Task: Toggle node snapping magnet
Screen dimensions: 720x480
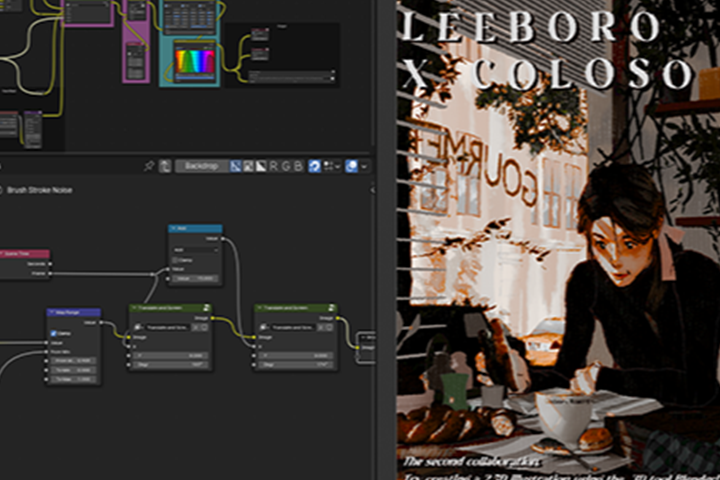Action: click(315, 166)
